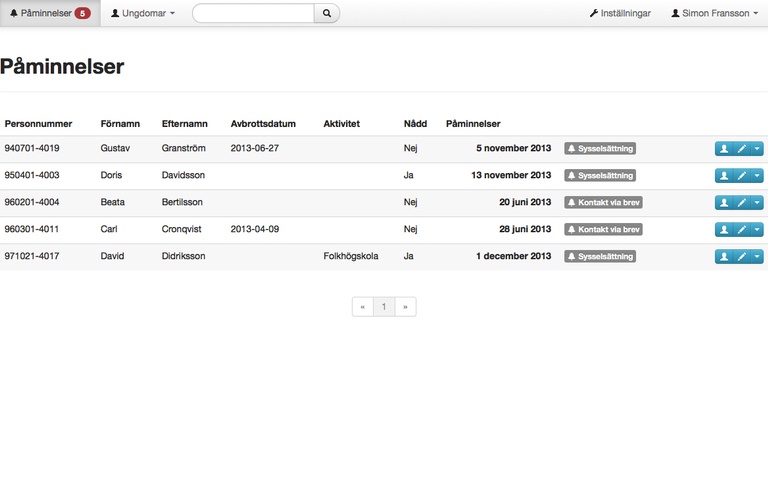Click the search magnifier button
This screenshot has width=768, height=477.
(x=326, y=13)
